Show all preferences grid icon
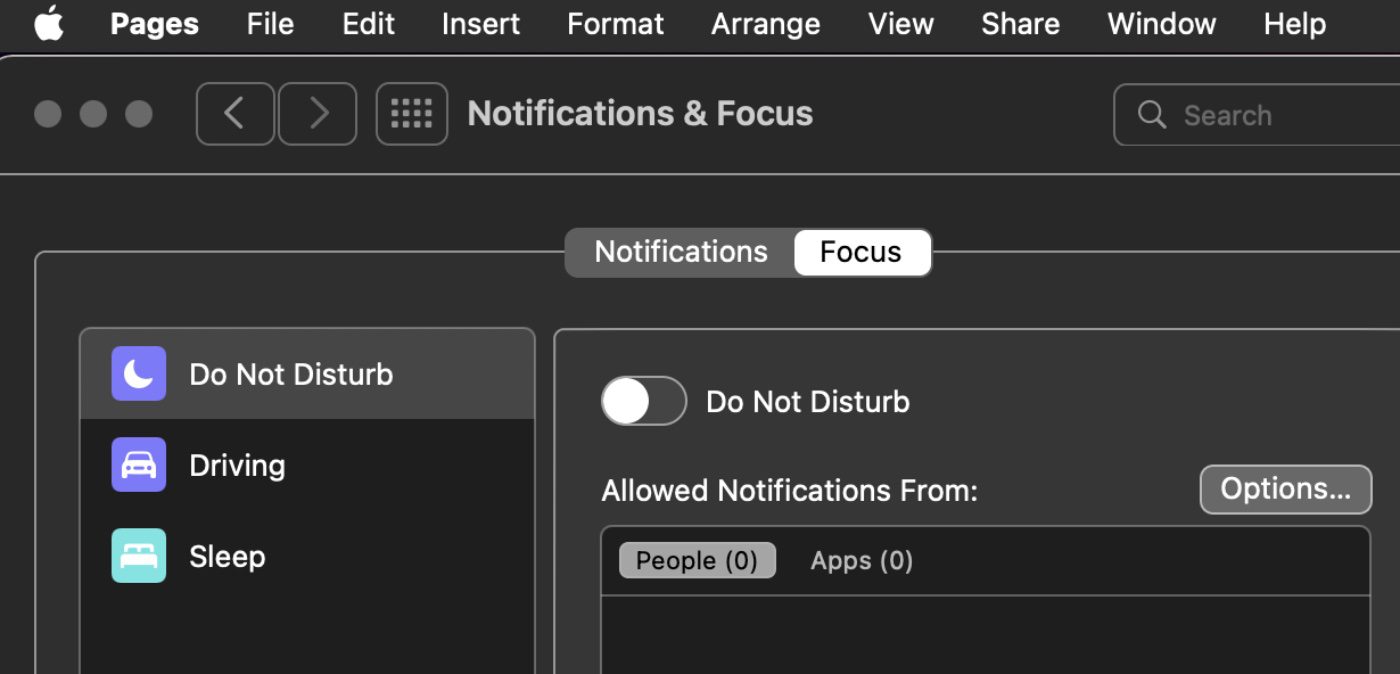Screen dimensions: 1400x674 tap(411, 114)
